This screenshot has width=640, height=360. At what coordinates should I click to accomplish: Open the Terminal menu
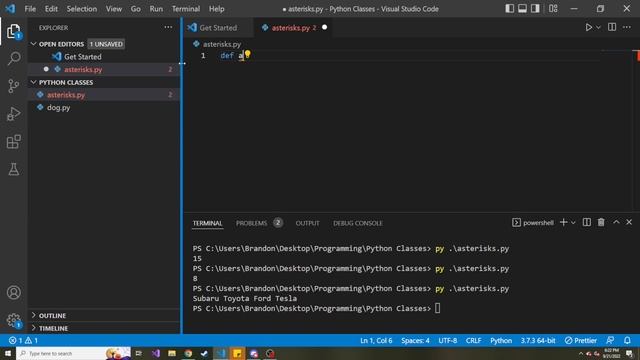[x=186, y=9]
